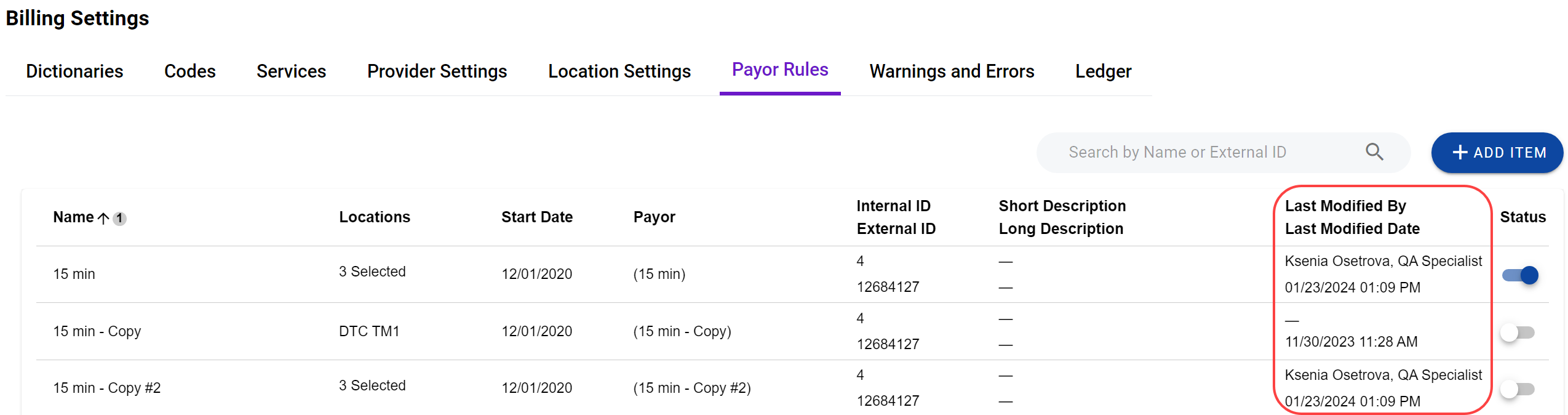The width and height of the screenshot is (1568, 415).
Task: Open the 15 min - Copy #2 row
Action: (106, 388)
